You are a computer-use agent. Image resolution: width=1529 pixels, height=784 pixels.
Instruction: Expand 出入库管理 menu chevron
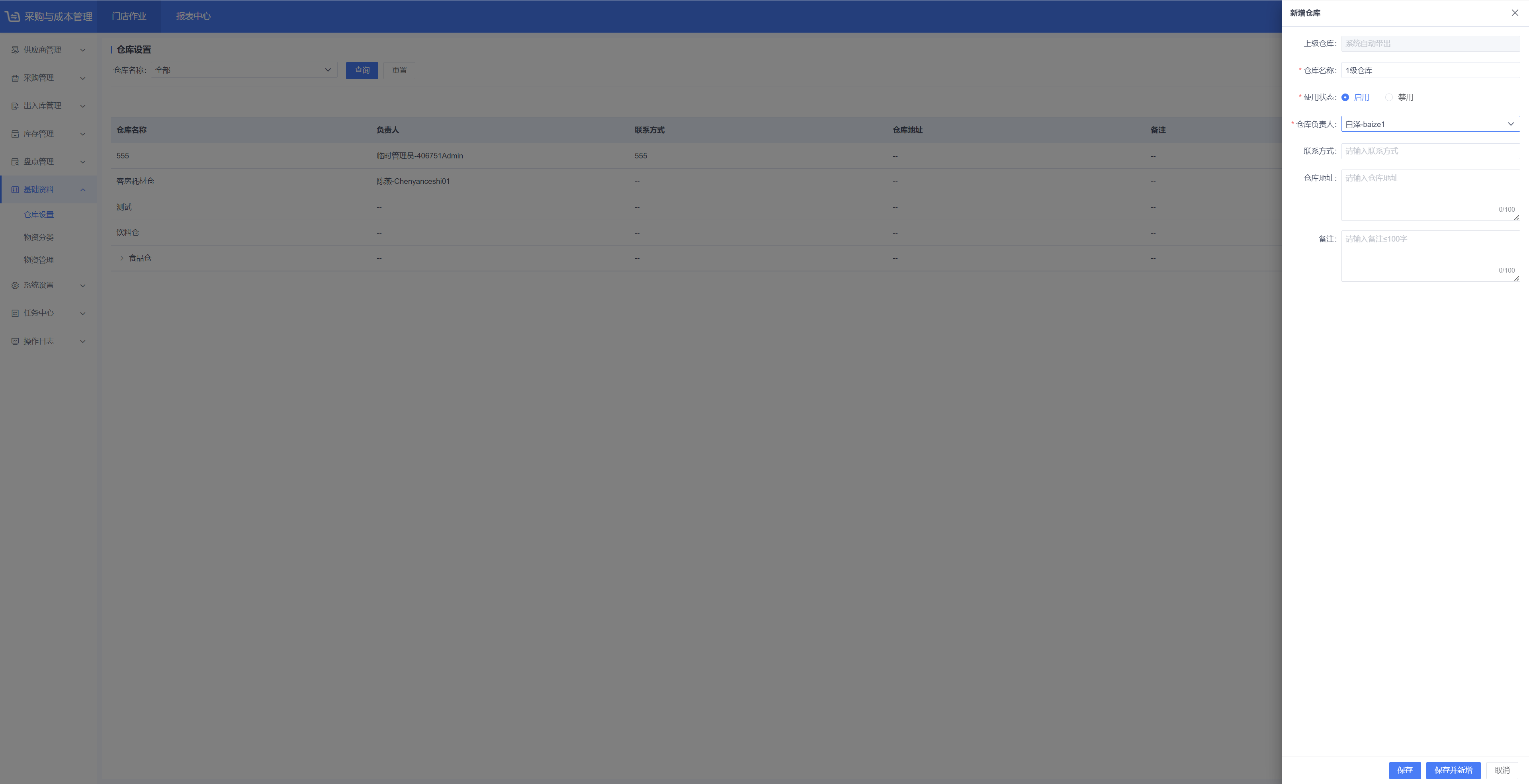[82, 106]
